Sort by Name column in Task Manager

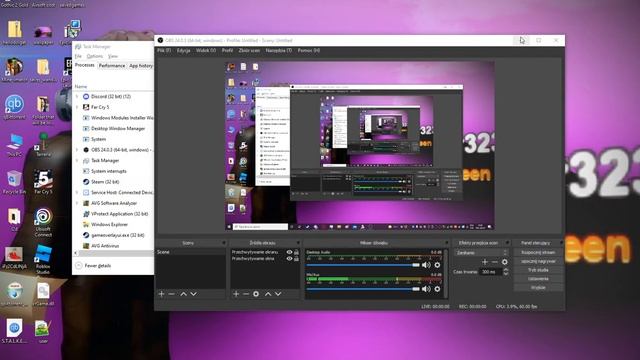(81, 87)
